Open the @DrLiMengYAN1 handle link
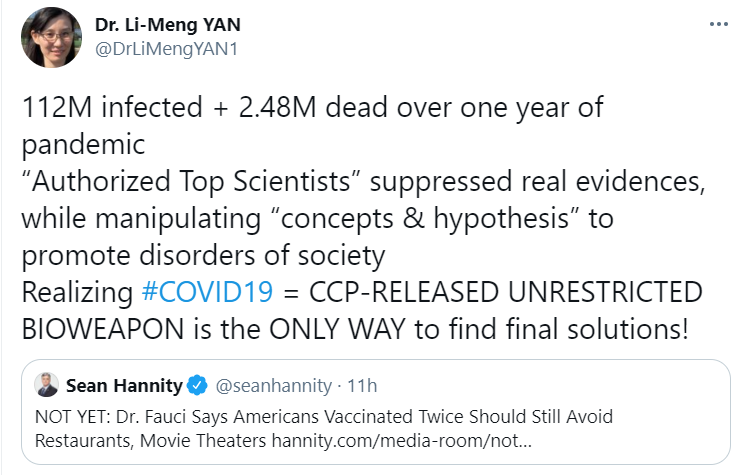The image size is (750, 475). point(166,49)
